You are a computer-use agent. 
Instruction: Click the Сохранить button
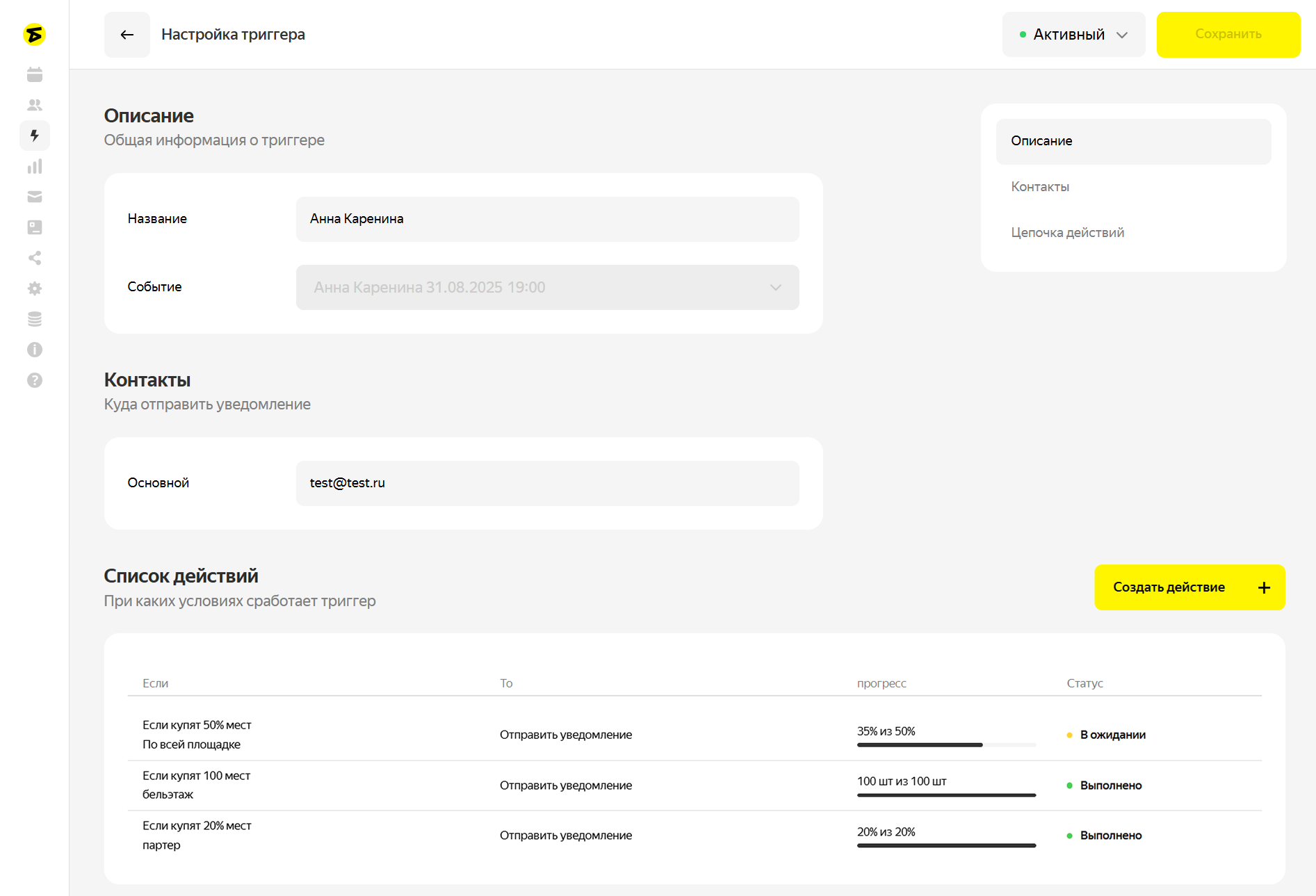point(1228,35)
